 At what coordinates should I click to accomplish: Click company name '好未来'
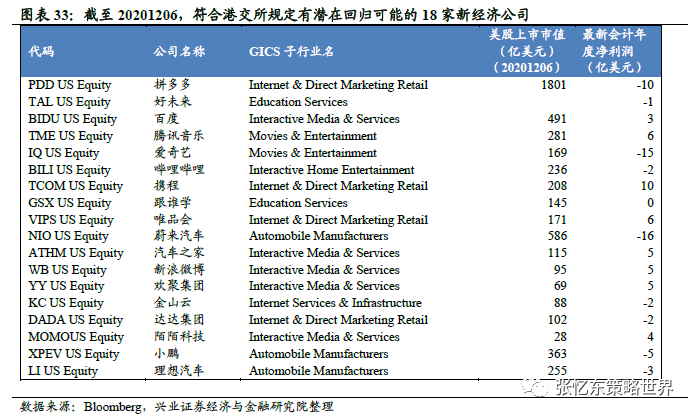[173, 102]
